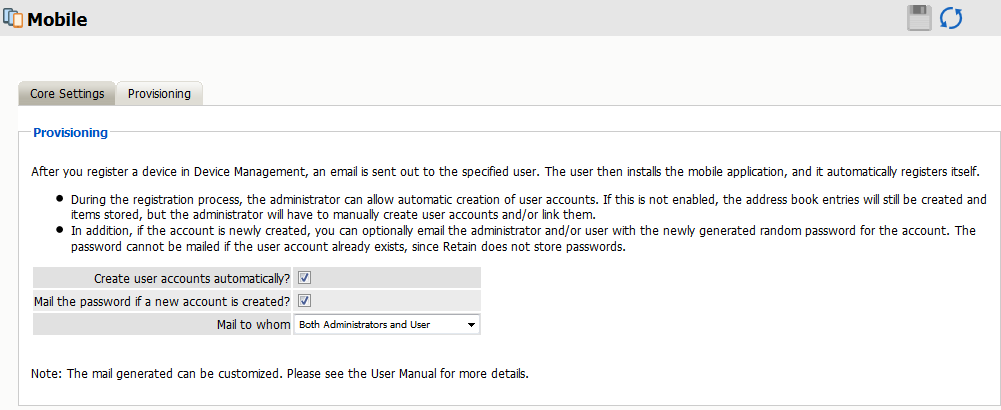This screenshot has height=410, width=1001.
Task: Click the Save floppy disk icon
Action: click(x=920, y=18)
